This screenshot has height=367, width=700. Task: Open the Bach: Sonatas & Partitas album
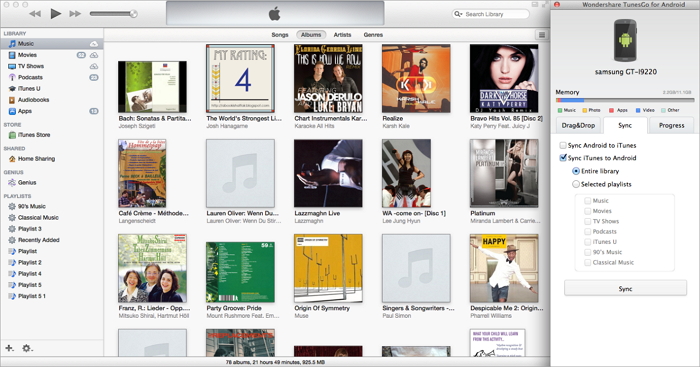point(152,87)
